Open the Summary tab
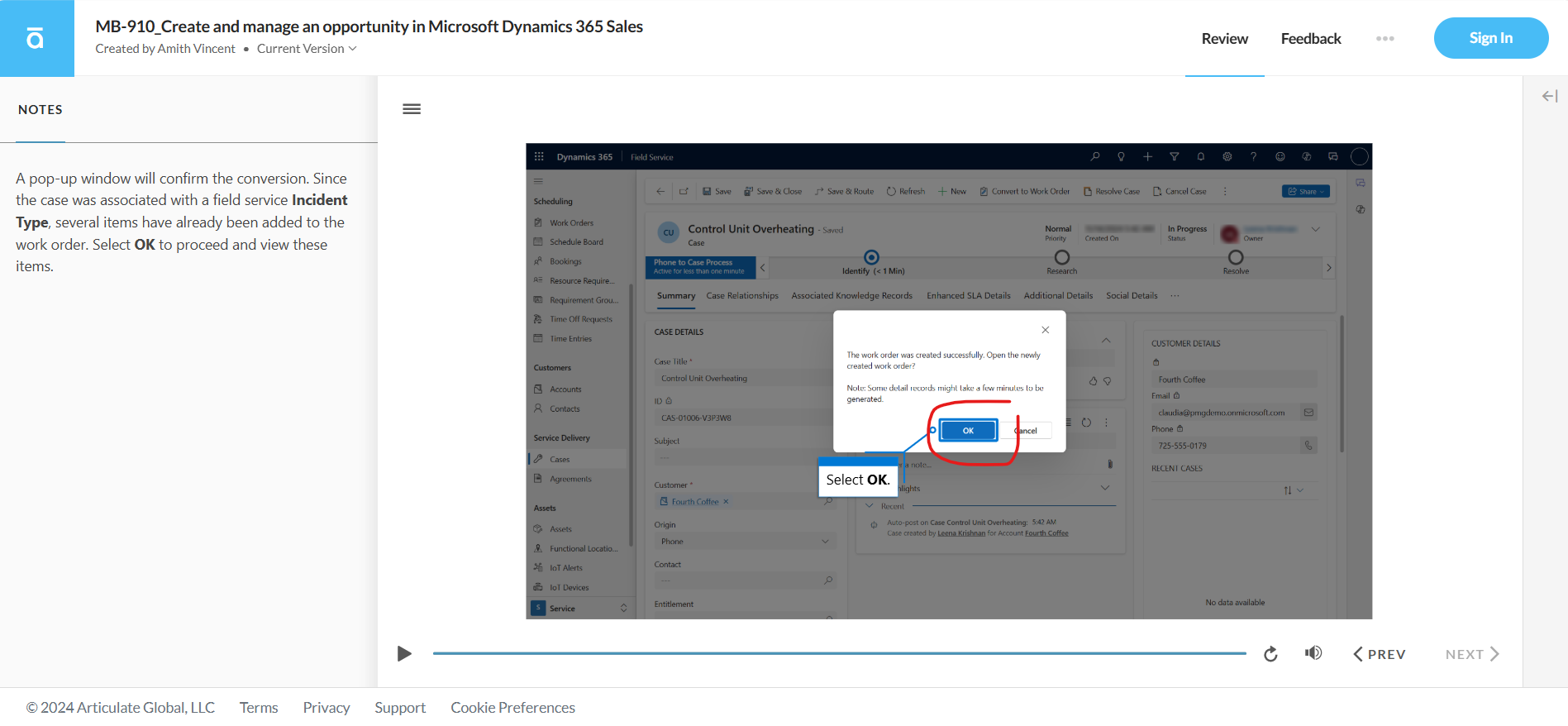This screenshot has width=1568, height=726. click(x=676, y=295)
